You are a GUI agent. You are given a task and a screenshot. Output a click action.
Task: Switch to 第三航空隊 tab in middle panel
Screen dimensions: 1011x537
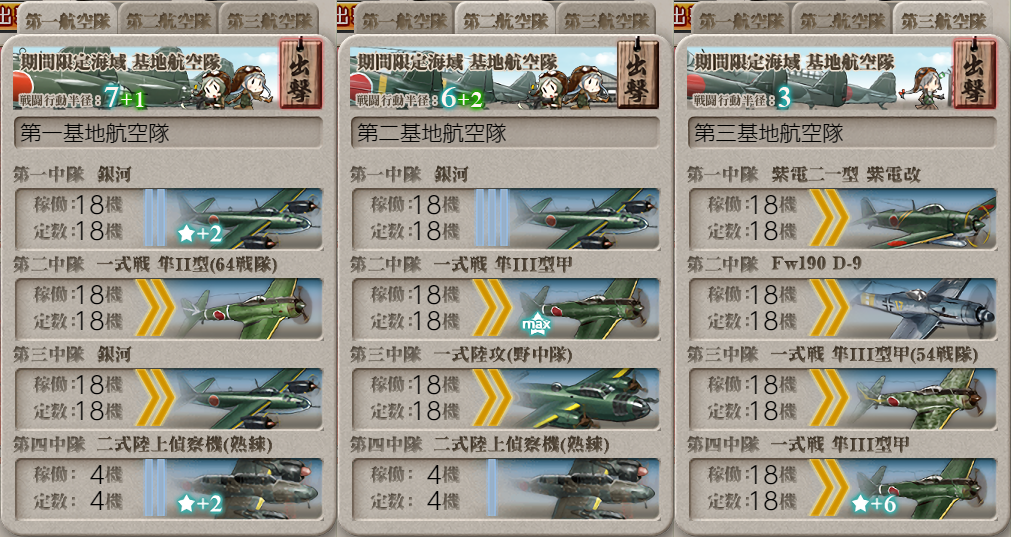[606, 20]
